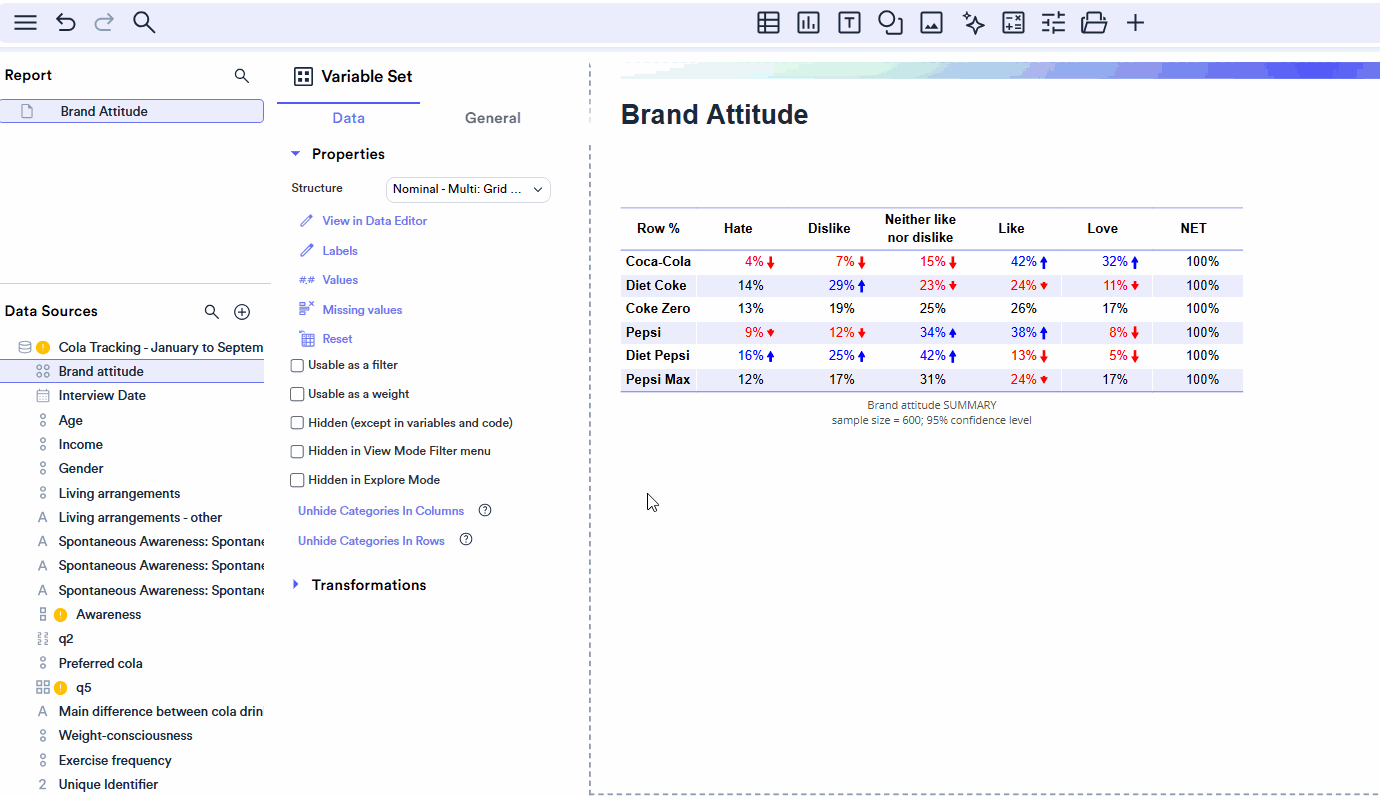
Task: Switch to the General tab
Action: [x=492, y=118]
